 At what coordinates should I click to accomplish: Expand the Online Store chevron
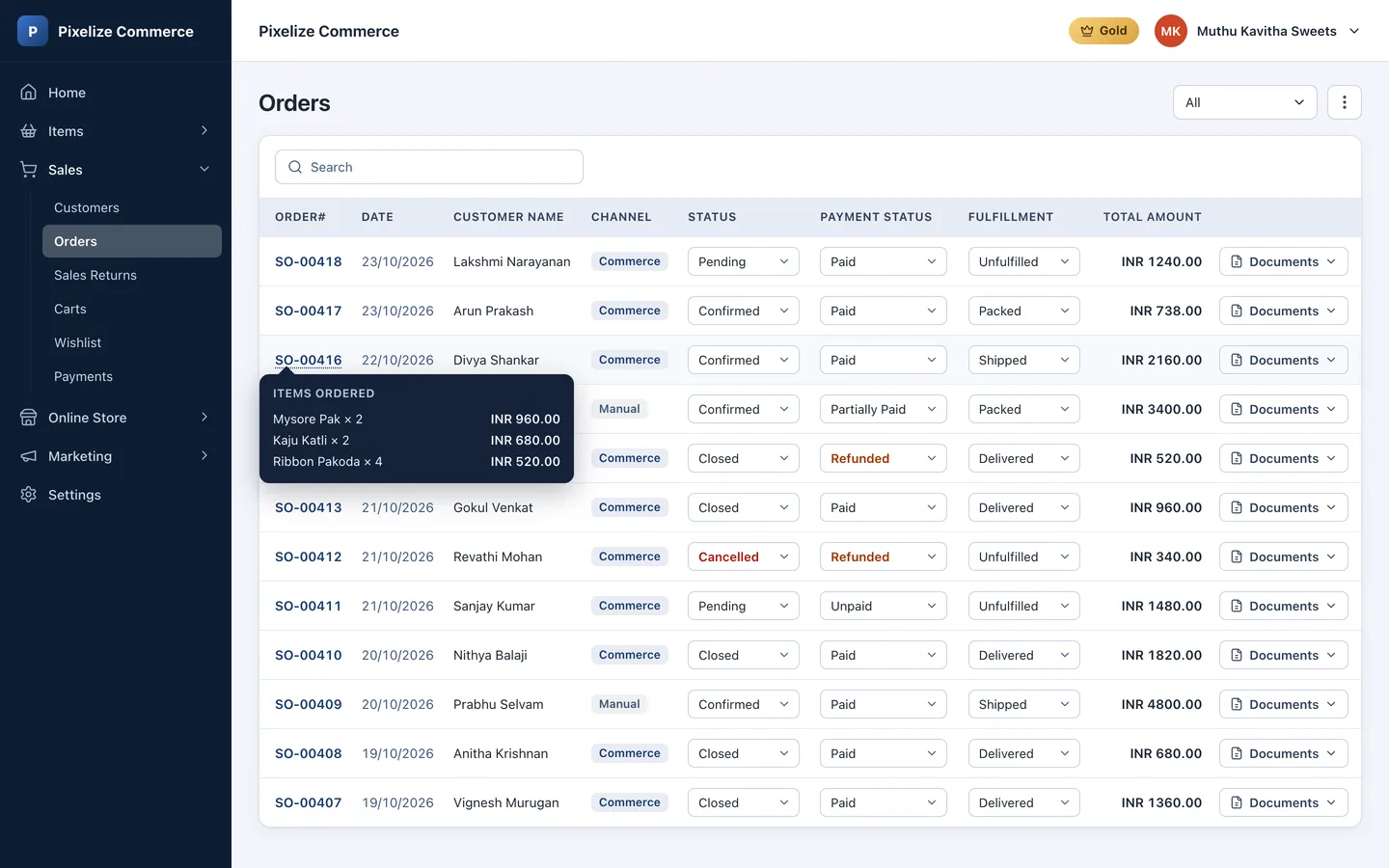click(x=204, y=418)
